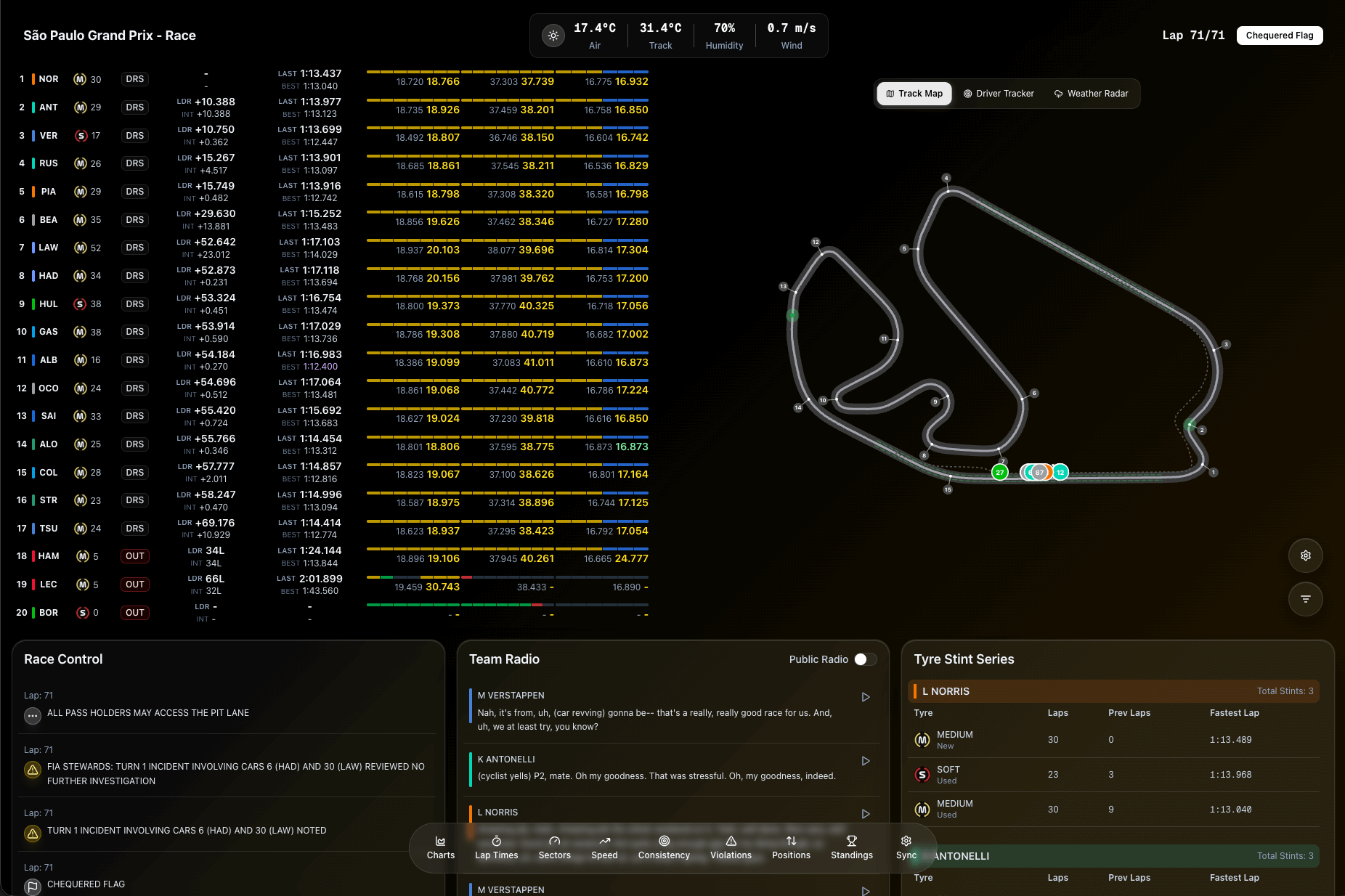
Task: Select car 12 marker on the track map
Action: pyautogui.click(x=1060, y=472)
